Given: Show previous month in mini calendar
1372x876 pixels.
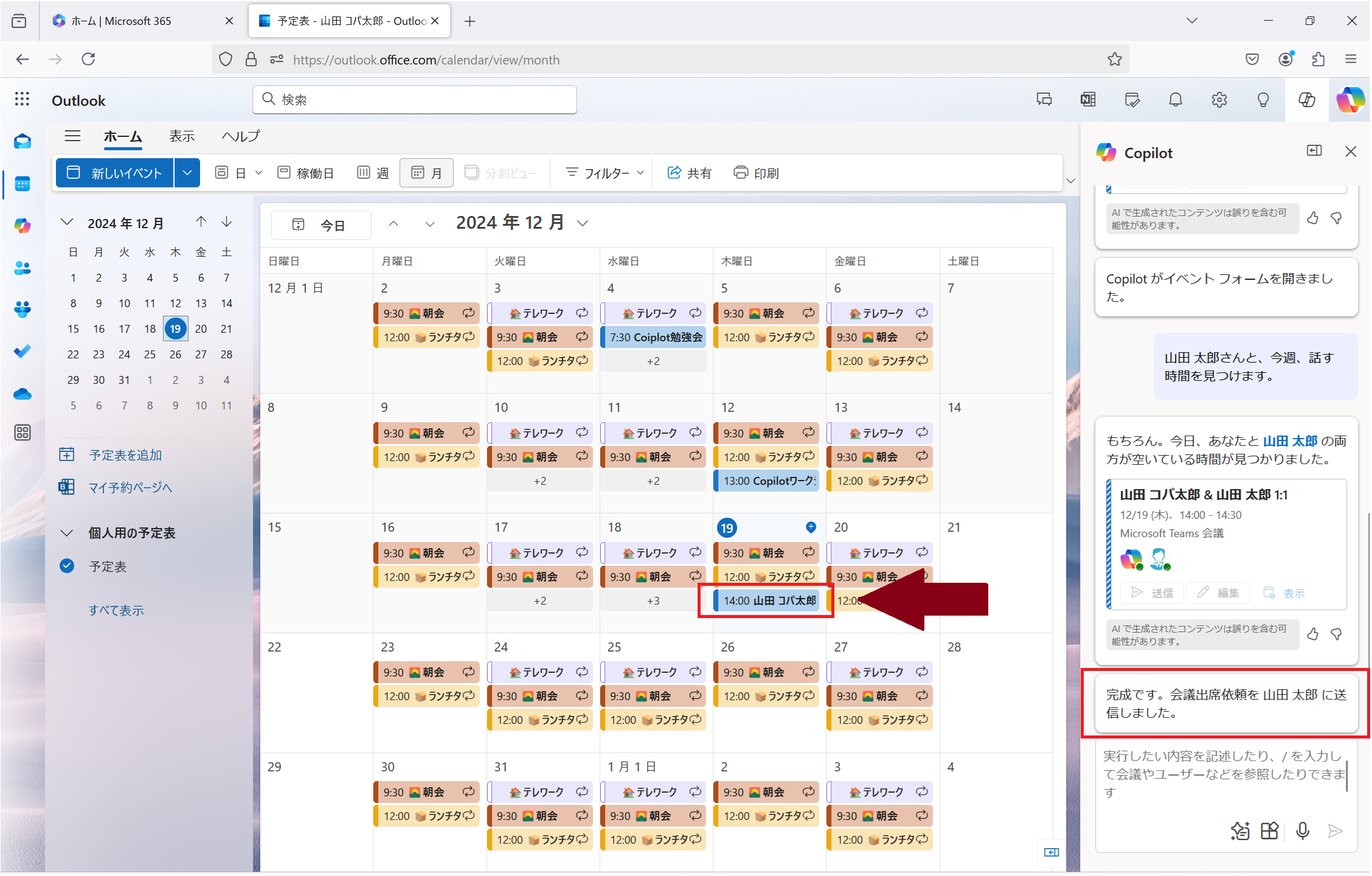Looking at the screenshot, I should pyautogui.click(x=201, y=222).
